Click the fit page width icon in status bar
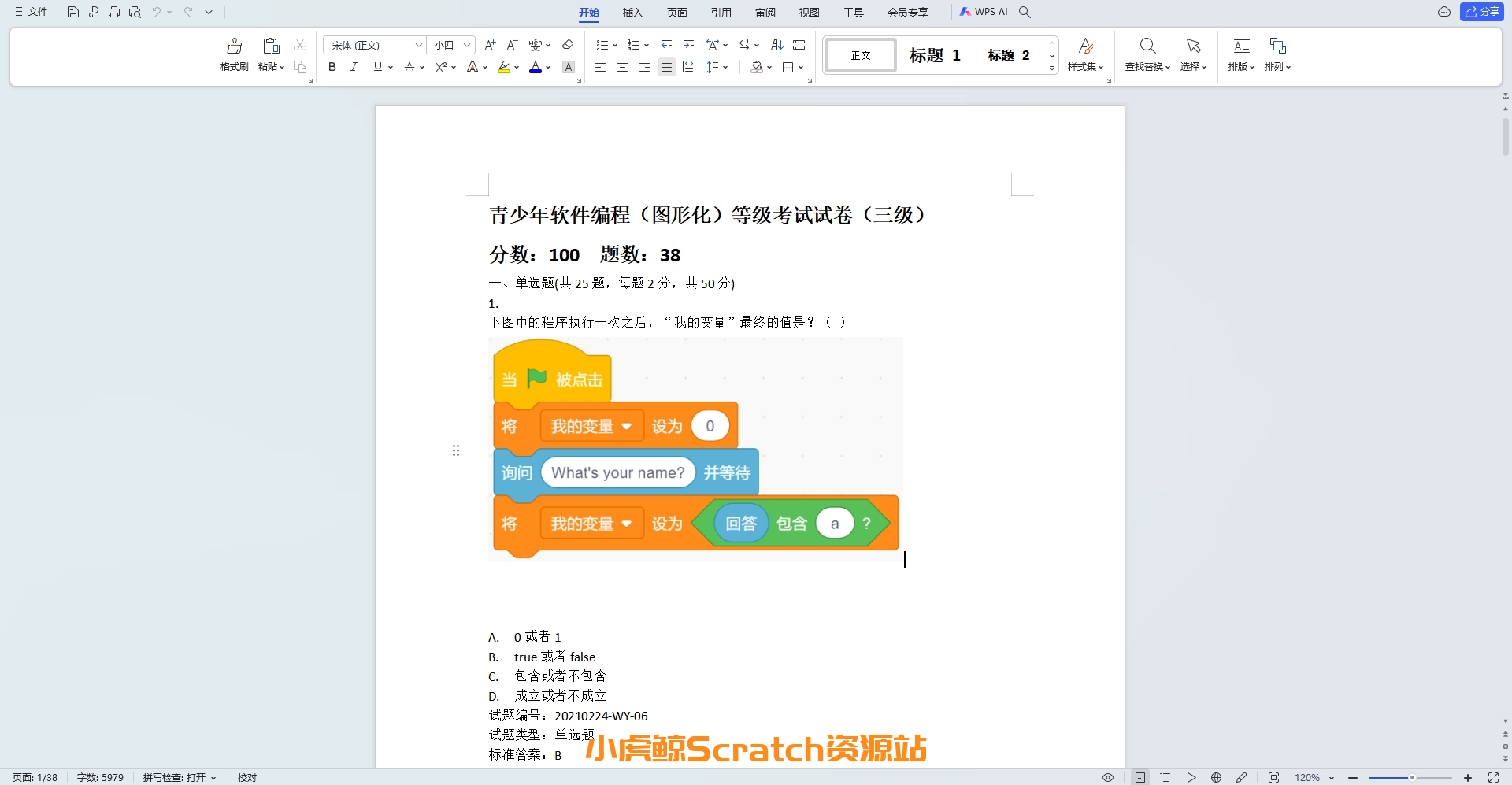The image size is (1512, 785). (1273, 777)
